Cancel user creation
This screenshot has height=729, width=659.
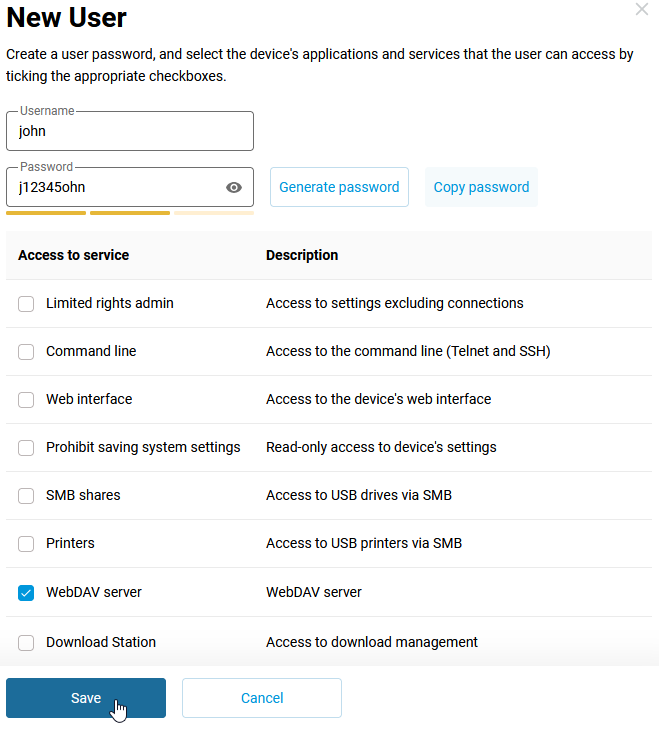(262, 698)
